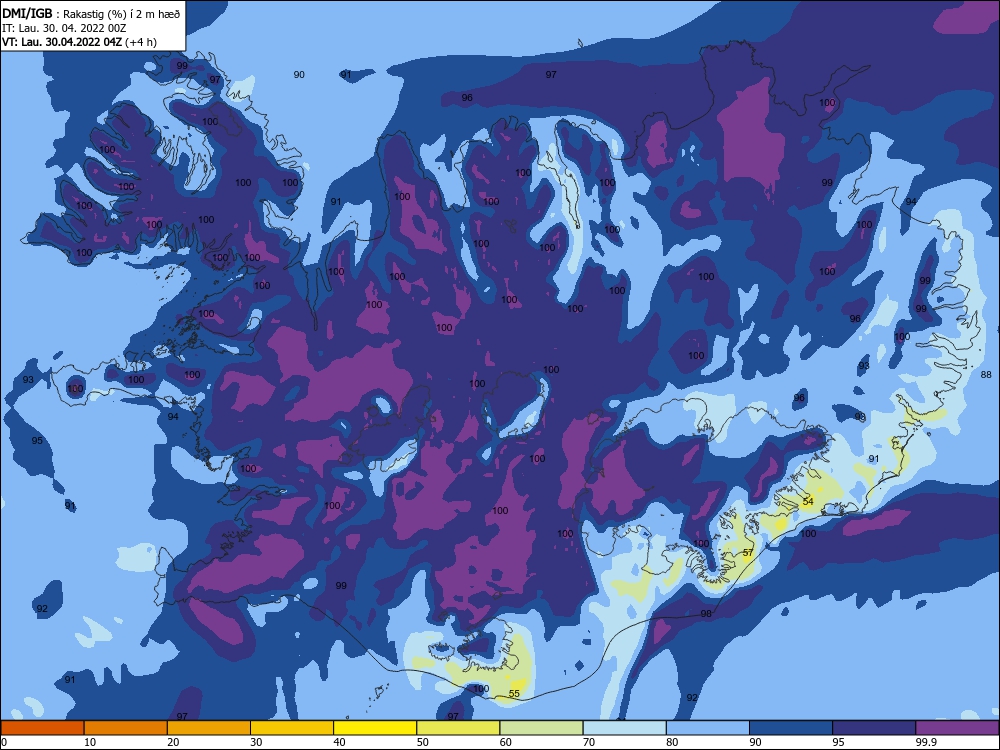Click the 'VT: Lau. 30.04.2022 04Z (+4 h)' line
This screenshot has width=1000, height=750.
point(79,42)
